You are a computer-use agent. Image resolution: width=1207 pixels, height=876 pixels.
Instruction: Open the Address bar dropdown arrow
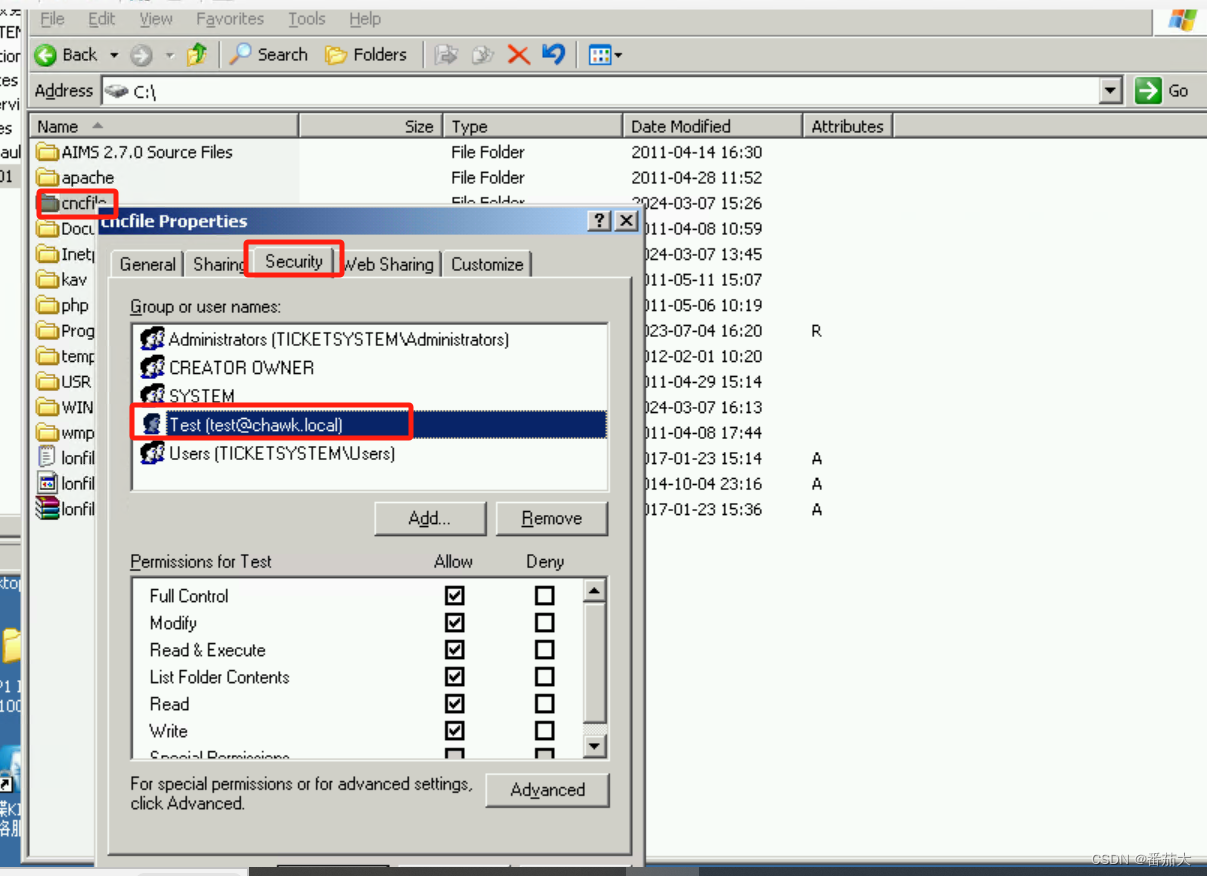pyautogui.click(x=1110, y=90)
